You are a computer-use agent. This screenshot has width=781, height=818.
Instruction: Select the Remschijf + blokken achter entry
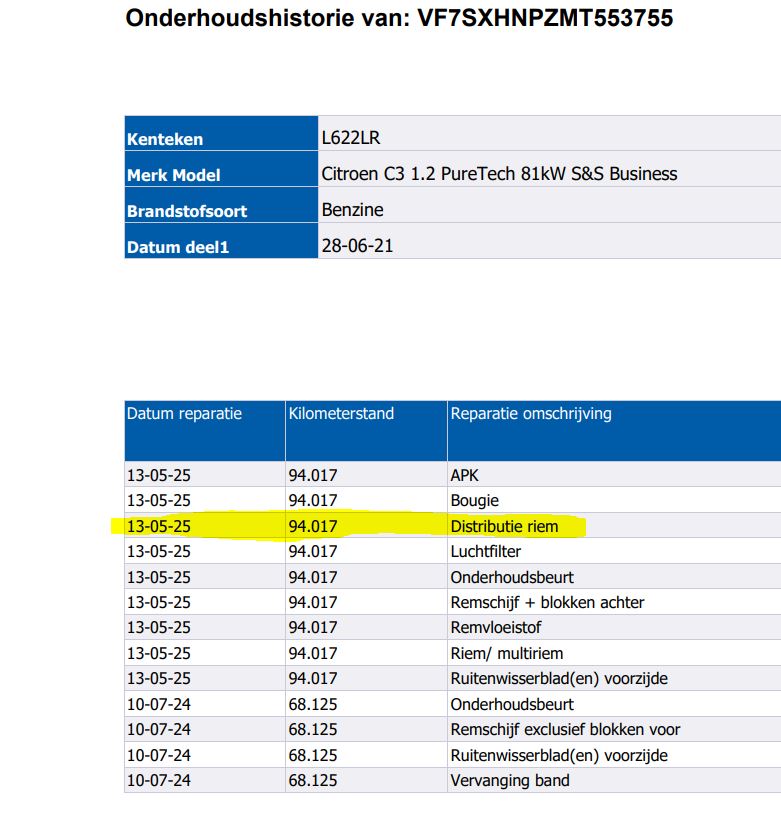pos(547,602)
